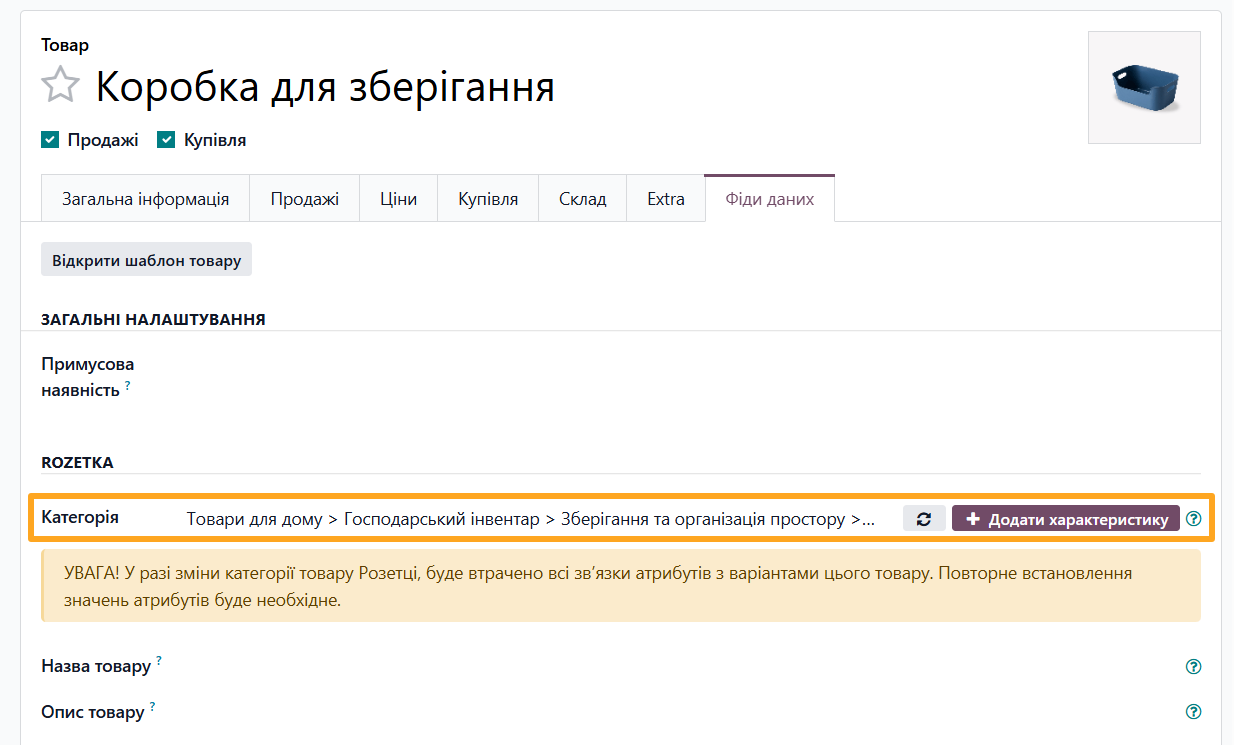The image size is (1234, 745).
Task: Open help icon for Опис товару row
Action: [x=1192, y=712]
